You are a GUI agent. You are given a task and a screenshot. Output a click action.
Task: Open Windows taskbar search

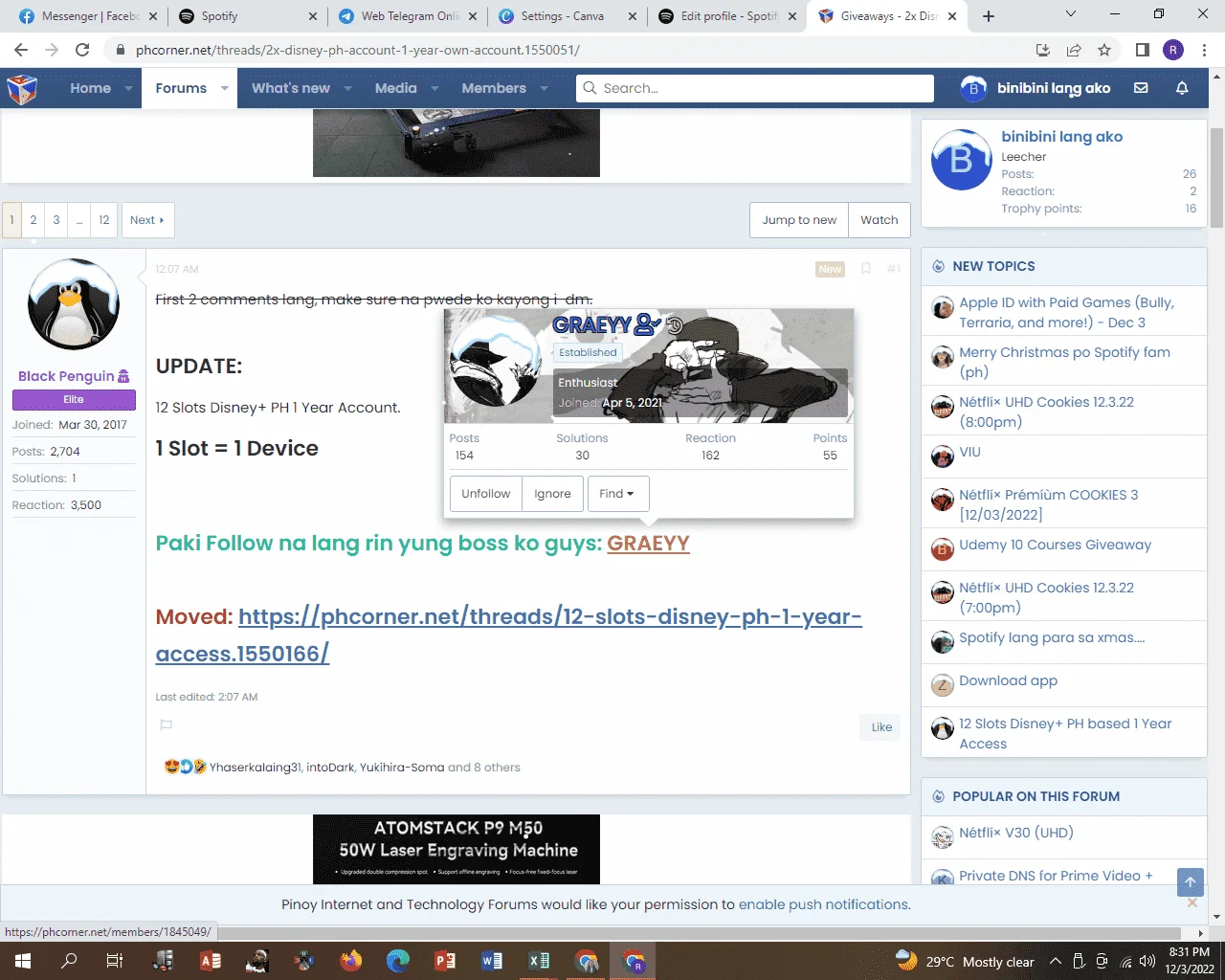tap(69, 961)
